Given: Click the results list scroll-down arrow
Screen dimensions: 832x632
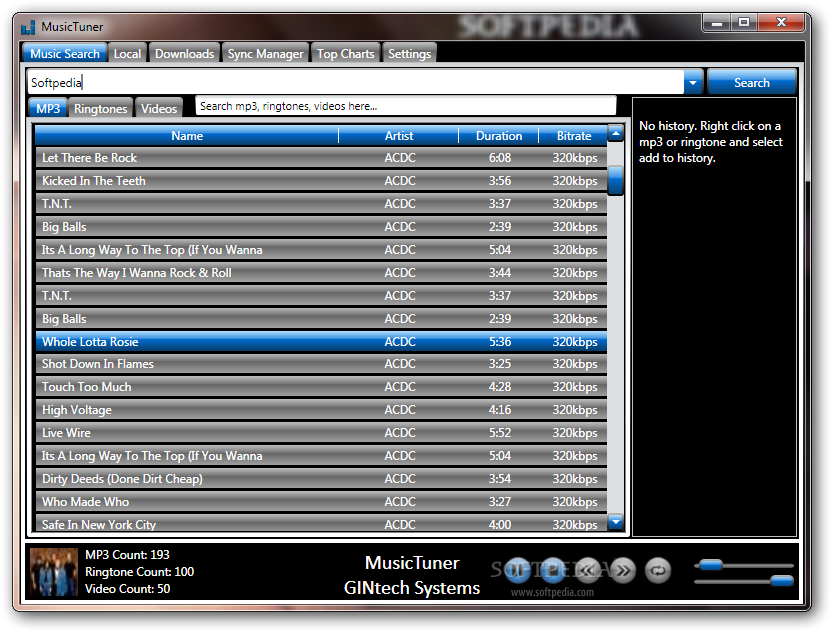Looking at the screenshot, I should click(616, 522).
